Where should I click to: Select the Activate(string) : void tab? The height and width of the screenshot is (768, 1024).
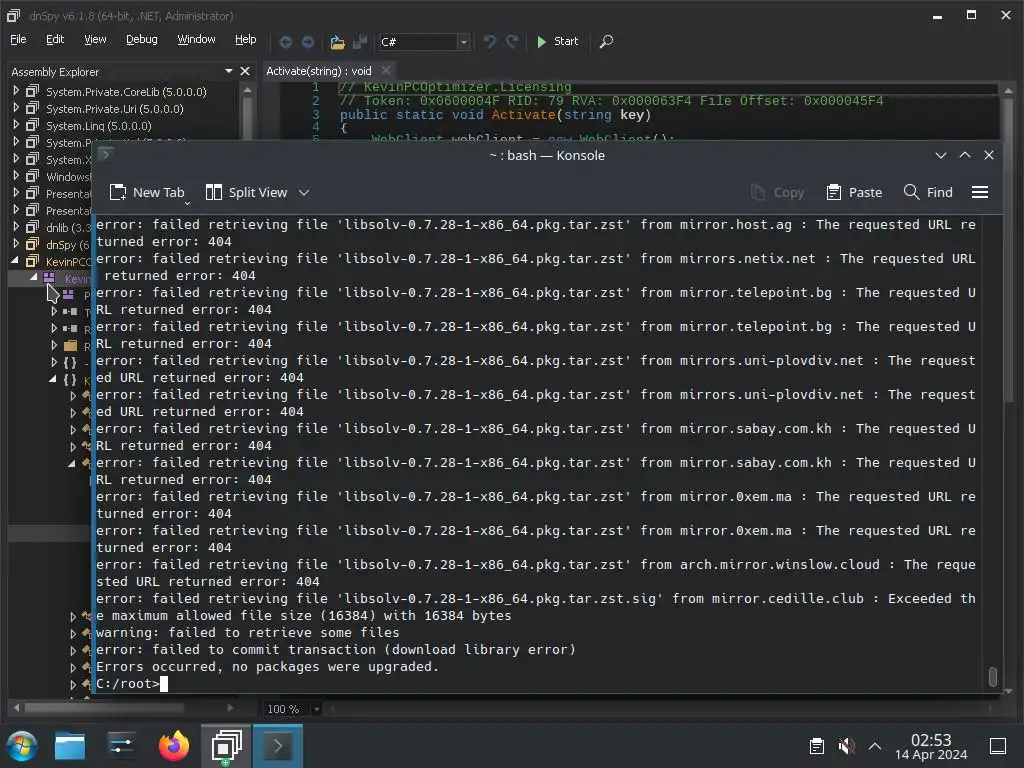(x=319, y=71)
